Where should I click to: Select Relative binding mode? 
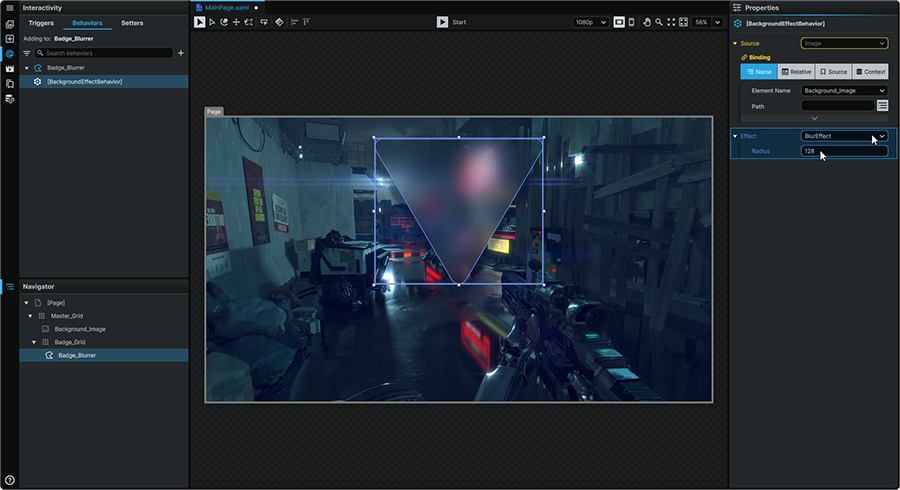coord(796,72)
